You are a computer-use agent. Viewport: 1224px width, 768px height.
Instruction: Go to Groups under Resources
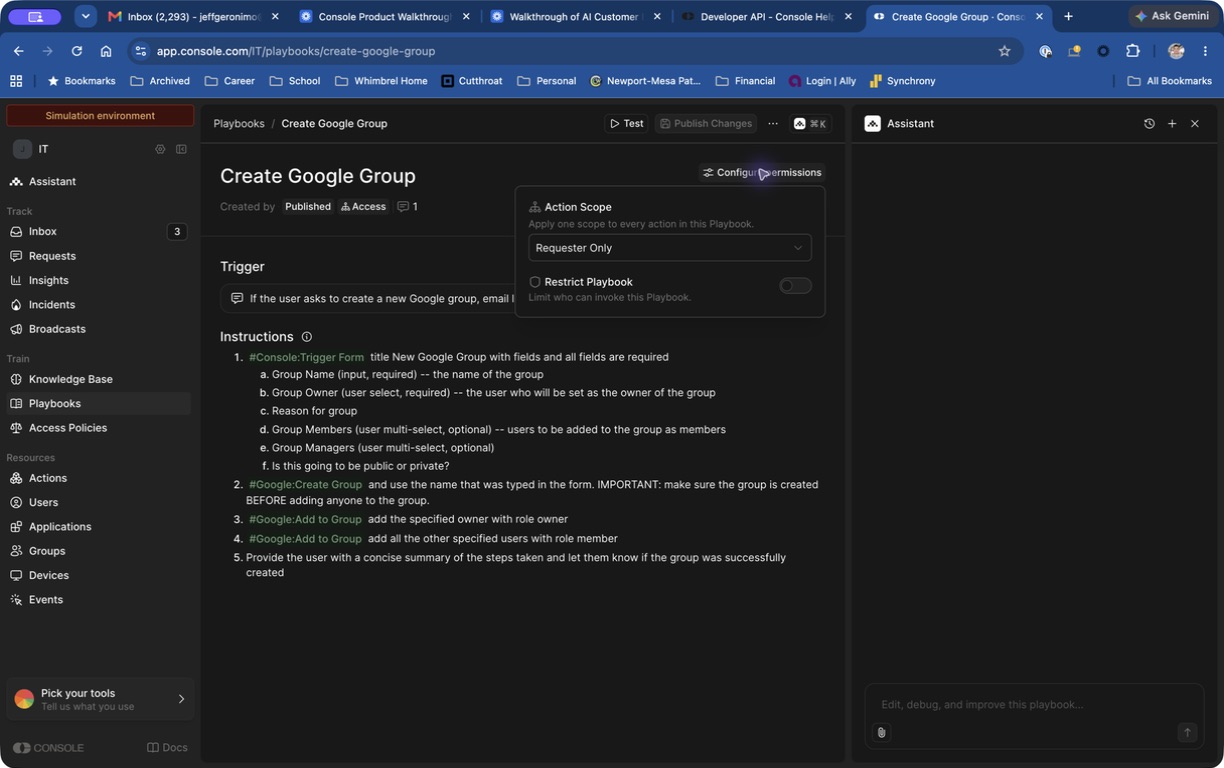[97, 551]
